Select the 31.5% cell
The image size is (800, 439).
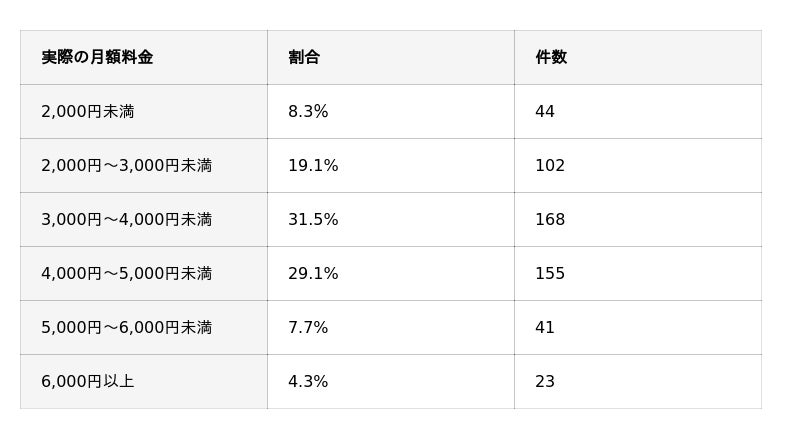pyautogui.click(x=313, y=220)
